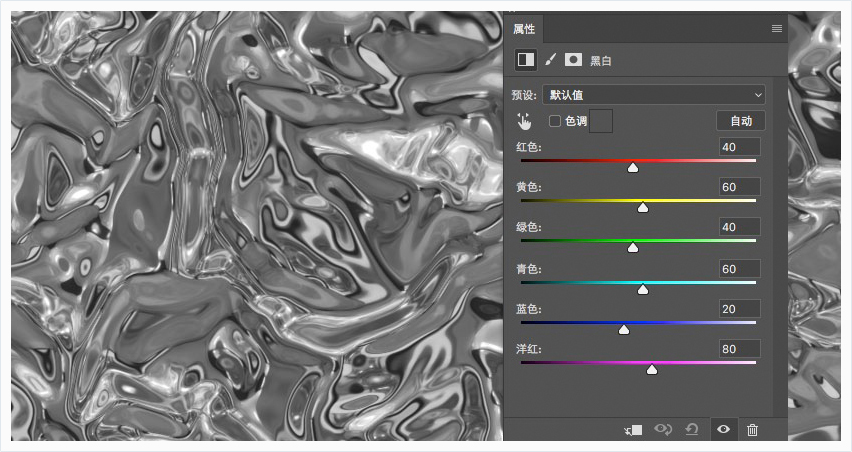Select the layer mask icon
Screen dimensions: 852x452
coord(573,60)
